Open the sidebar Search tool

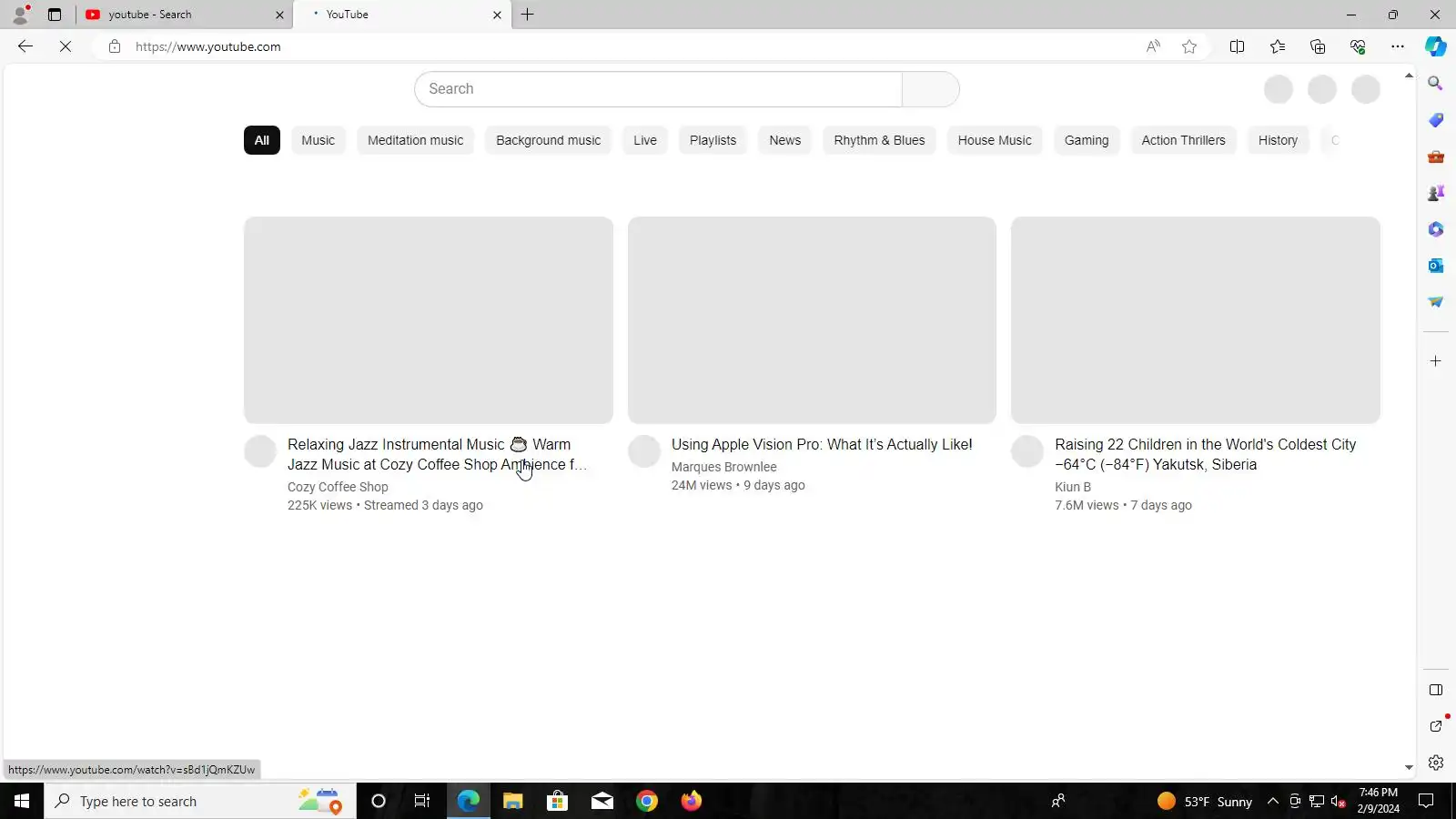1436,84
